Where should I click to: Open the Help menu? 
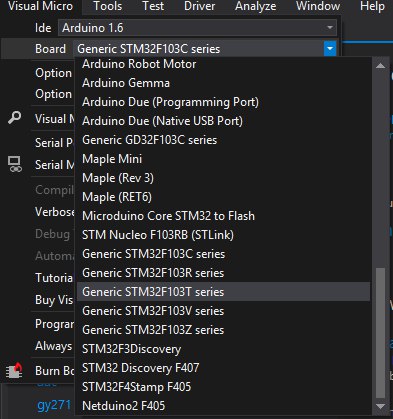pyautogui.click(x=372, y=6)
